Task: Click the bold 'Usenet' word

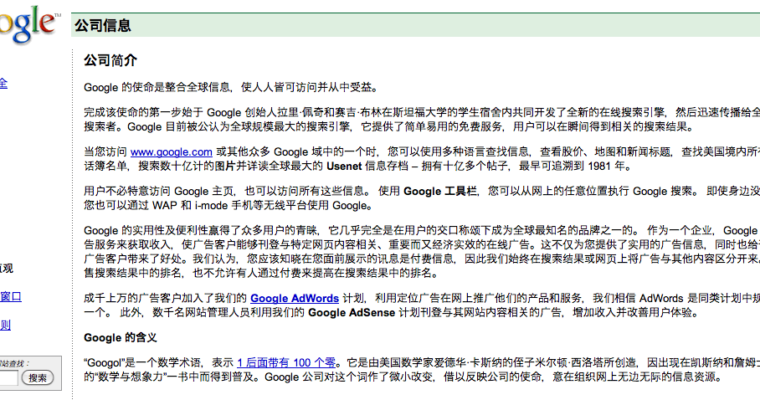Action: (344, 166)
